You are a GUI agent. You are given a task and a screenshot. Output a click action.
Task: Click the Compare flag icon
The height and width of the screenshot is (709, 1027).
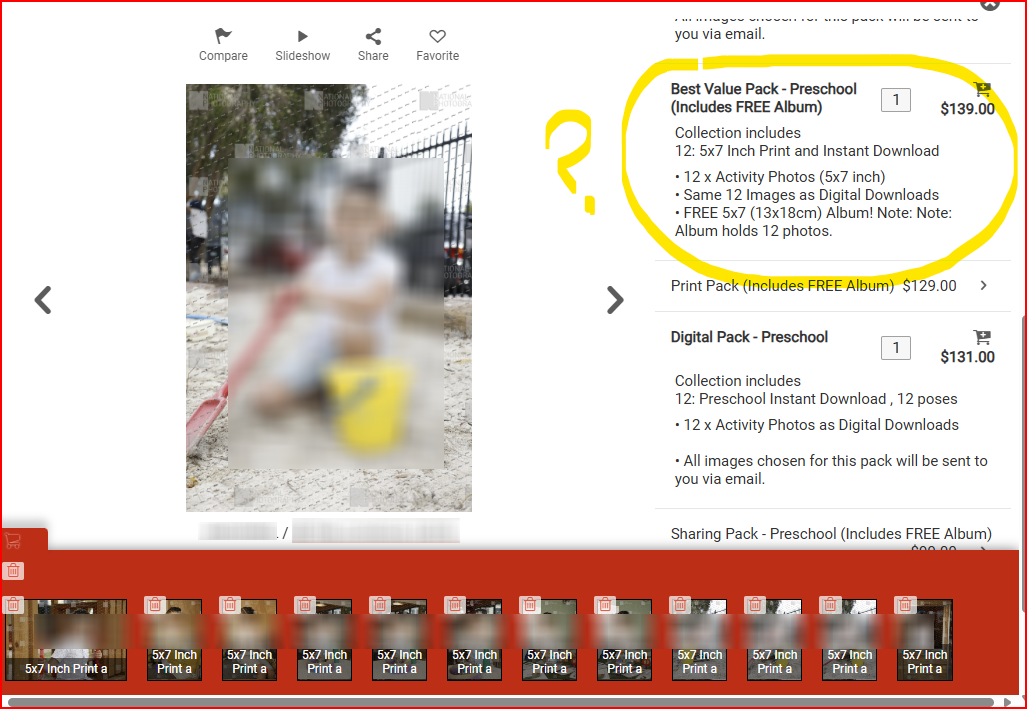pyautogui.click(x=223, y=36)
